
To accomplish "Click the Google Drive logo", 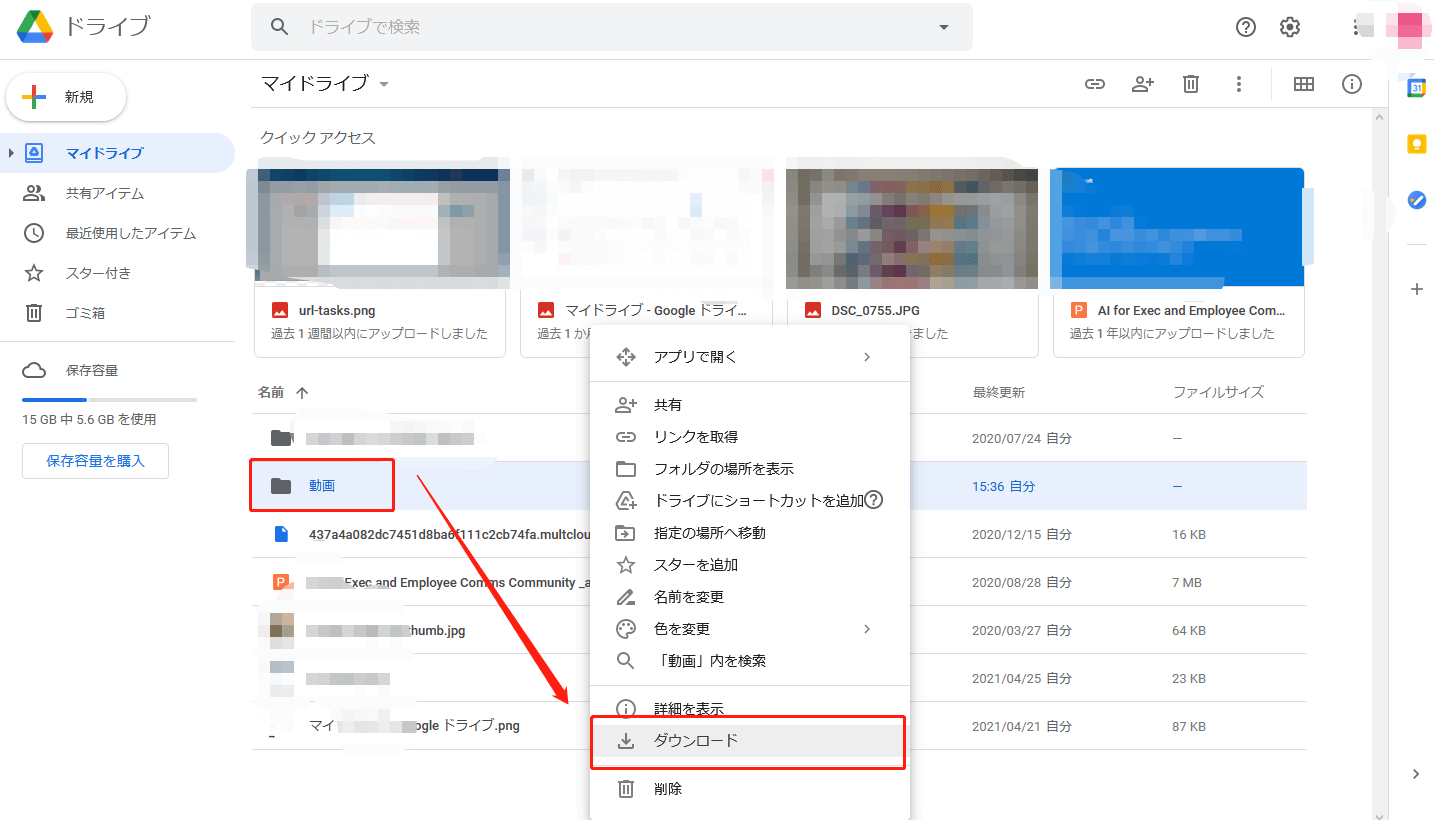I will point(35,26).
